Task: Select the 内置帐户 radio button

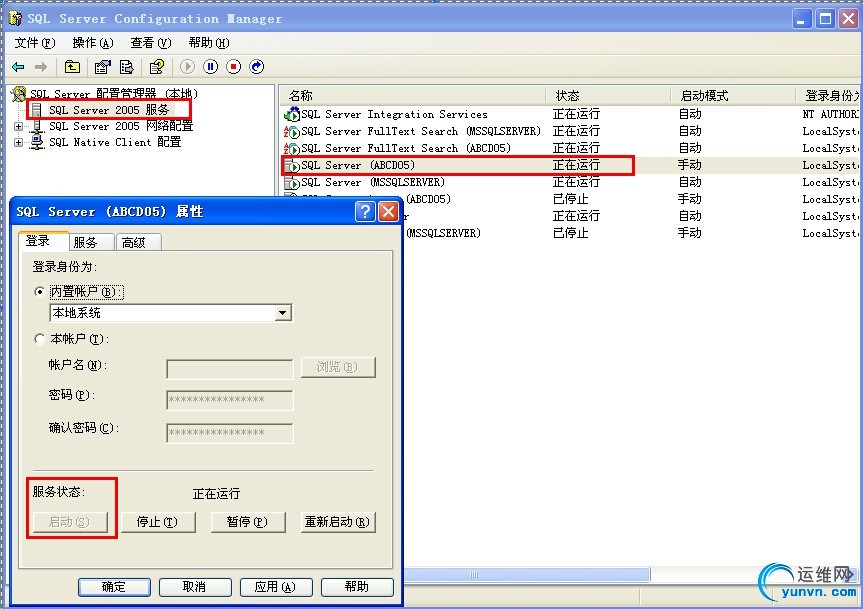Action: 39,292
